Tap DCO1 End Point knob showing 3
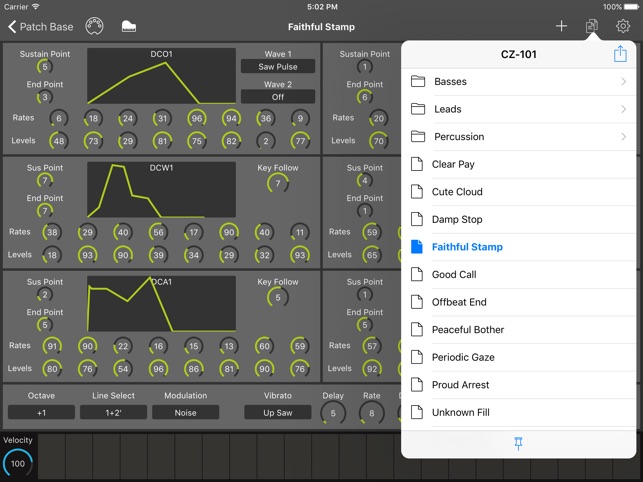Image resolution: width=643 pixels, height=482 pixels. point(45,97)
